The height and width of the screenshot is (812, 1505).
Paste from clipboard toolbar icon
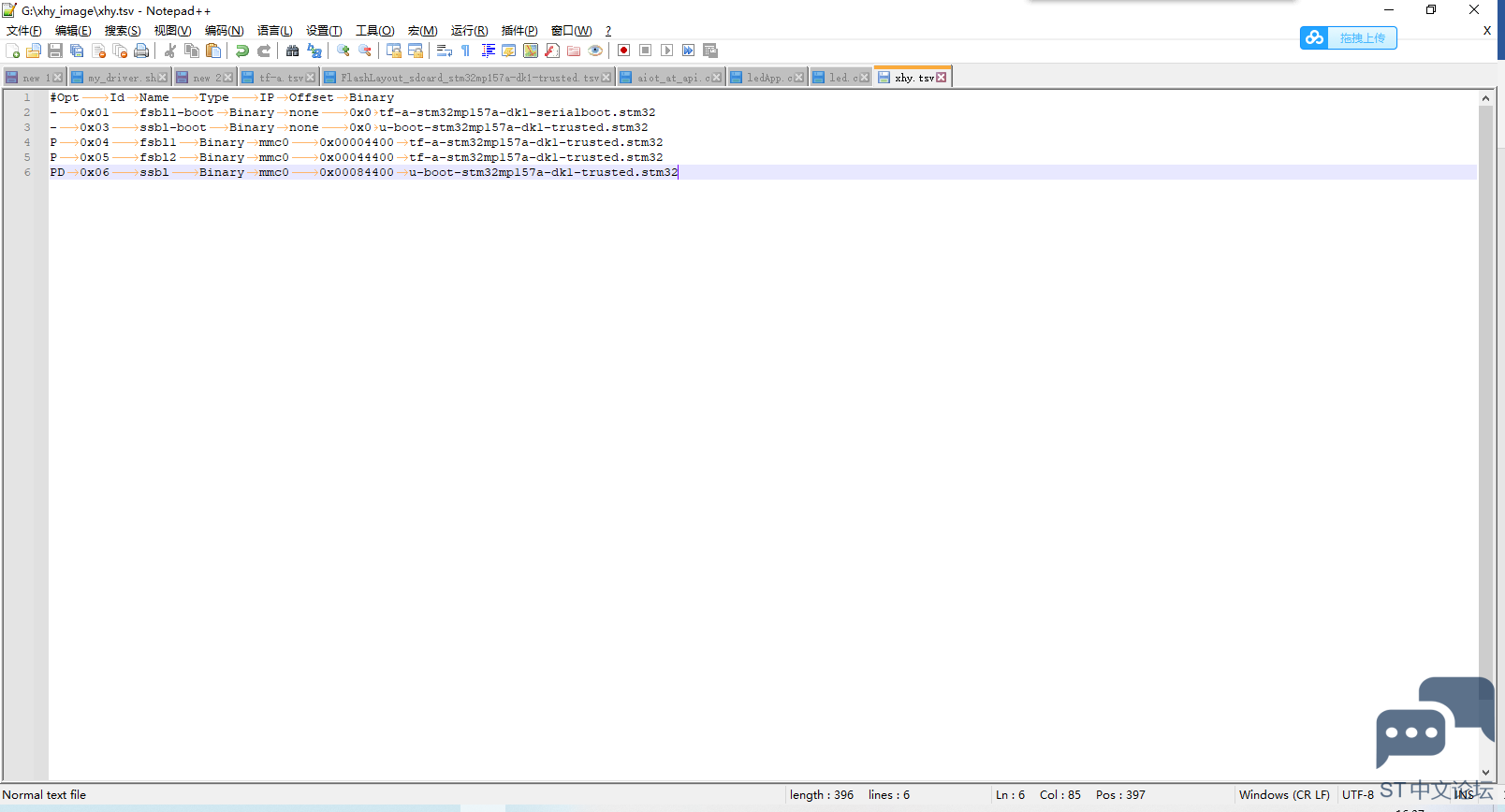tap(213, 51)
